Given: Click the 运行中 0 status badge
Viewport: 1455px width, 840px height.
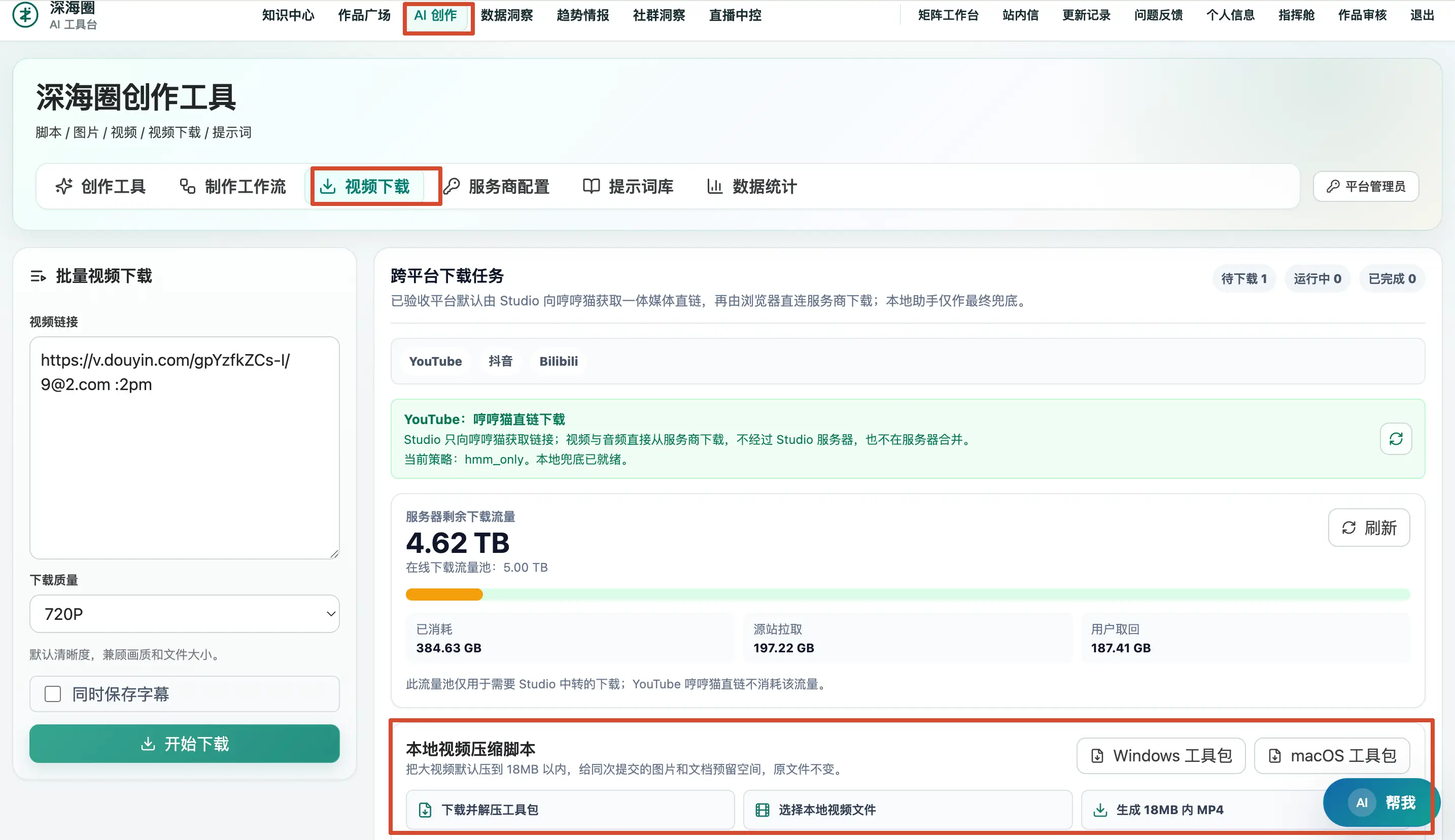Looking at the screenshot, I should [1317, 278].
